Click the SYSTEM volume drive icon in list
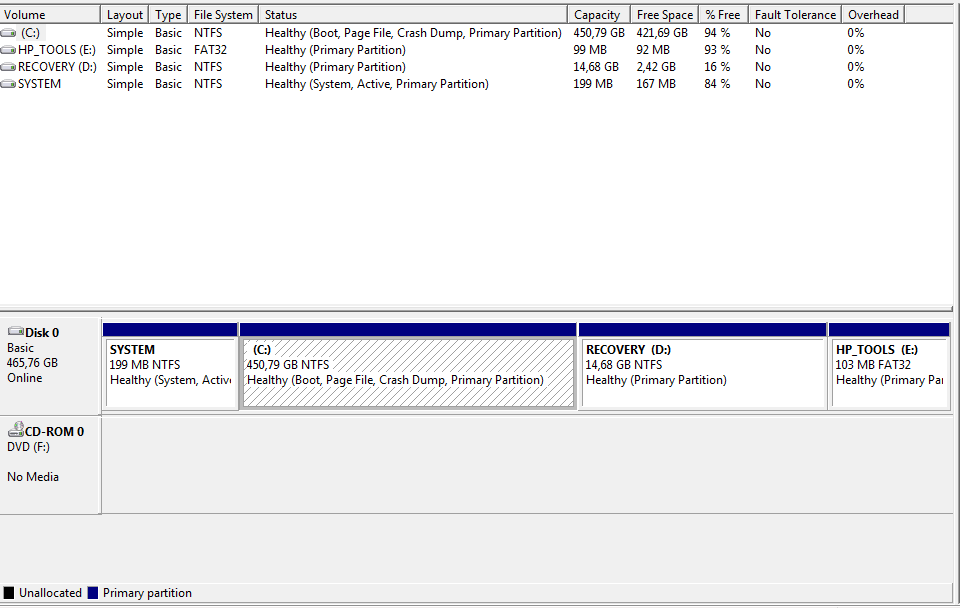This screenshot has height=608, width=960. click(8, 84)
